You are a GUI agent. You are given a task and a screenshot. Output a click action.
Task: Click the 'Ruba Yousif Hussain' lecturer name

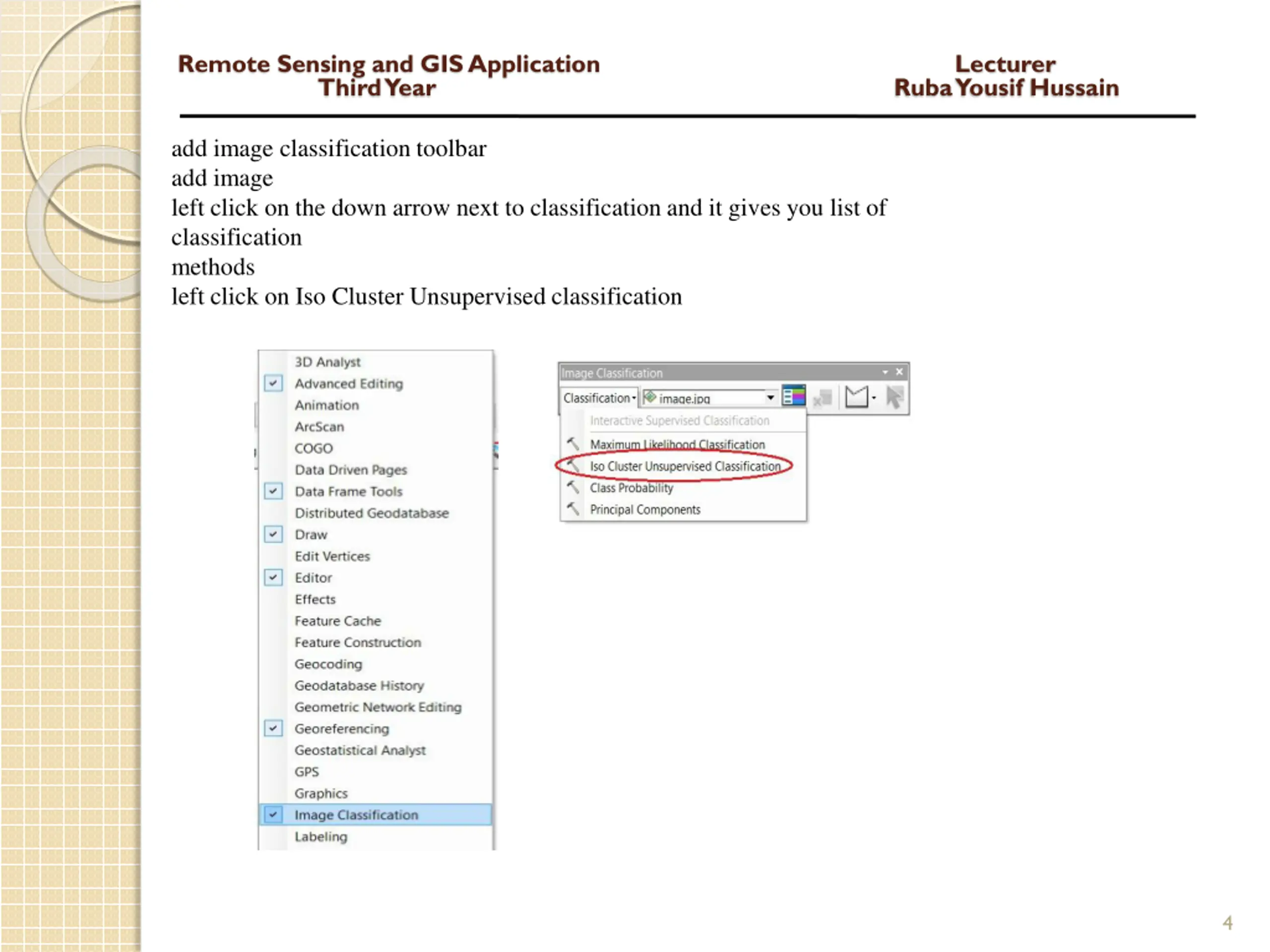tap(1007, 88)
